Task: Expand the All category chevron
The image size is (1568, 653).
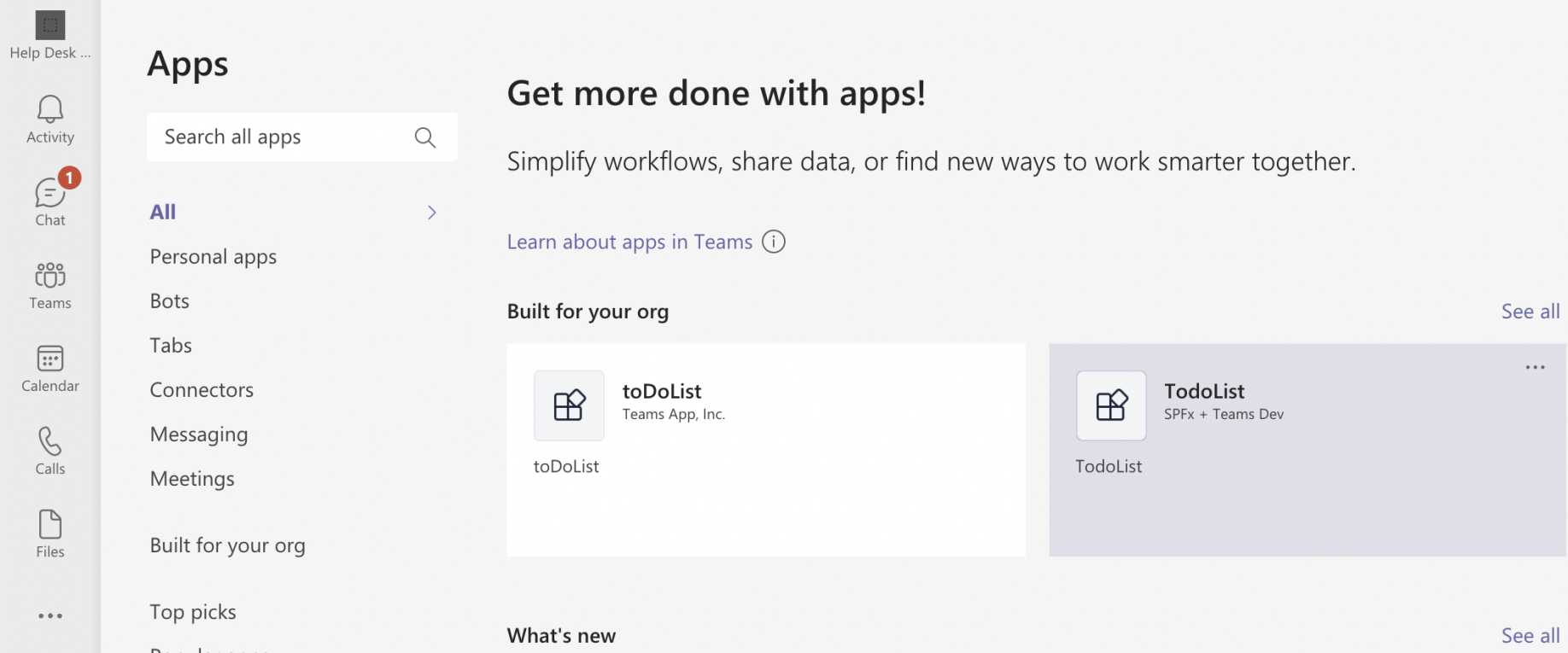Action: [x=432, y=213]
